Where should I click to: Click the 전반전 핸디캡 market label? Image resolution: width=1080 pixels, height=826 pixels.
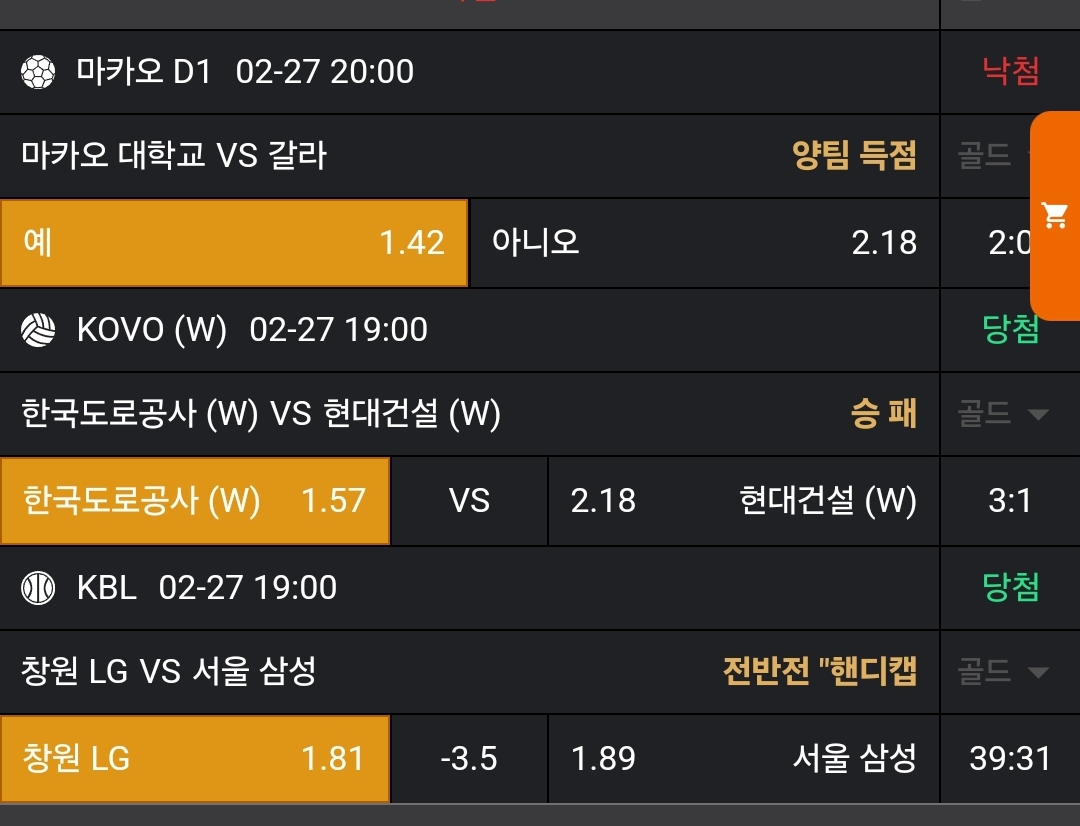(819, 672)
